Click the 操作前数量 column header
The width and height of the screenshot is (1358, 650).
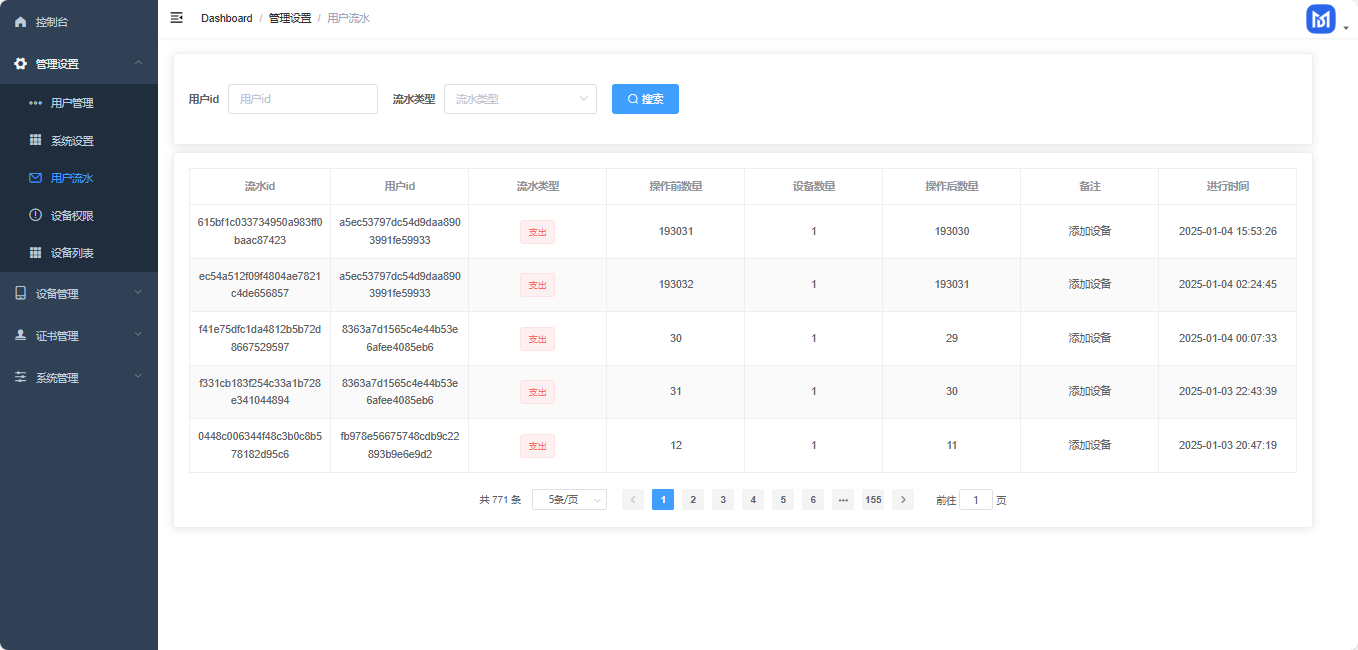click(676, 187)
